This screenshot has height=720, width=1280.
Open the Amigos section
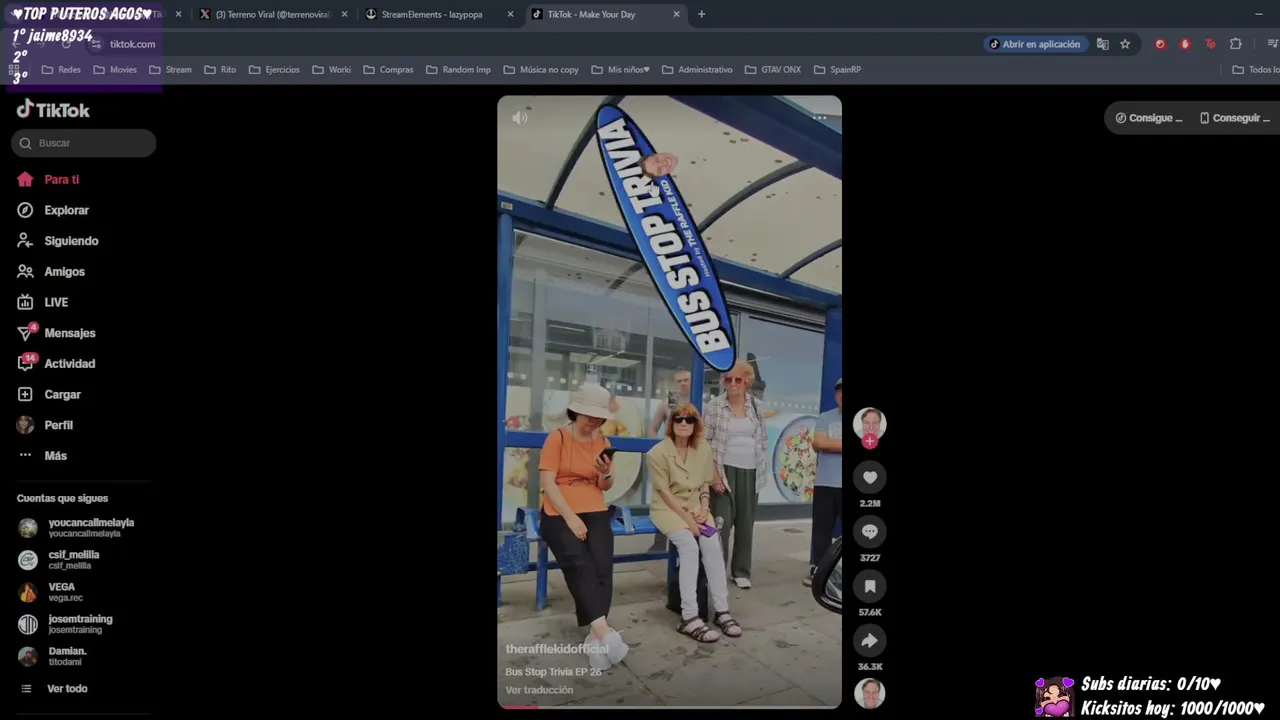50,272
